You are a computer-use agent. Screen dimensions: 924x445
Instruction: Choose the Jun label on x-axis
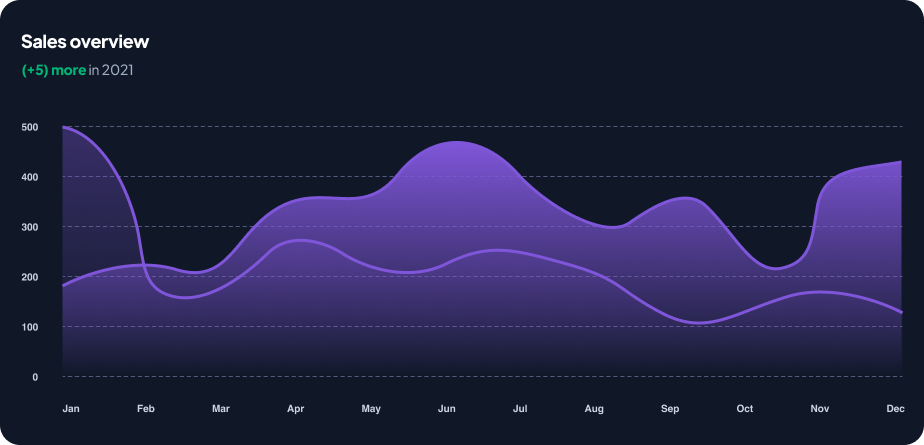[447, 409]
